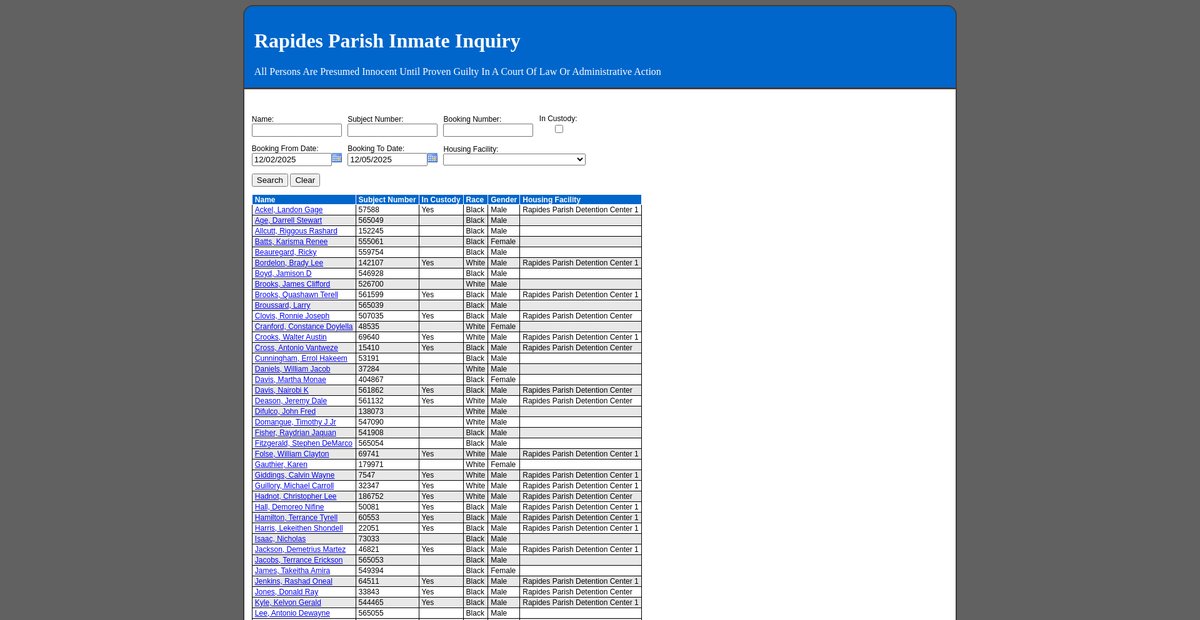
Task: Open inmate record Broussard, Larry
Action: [x=283, y=305]
